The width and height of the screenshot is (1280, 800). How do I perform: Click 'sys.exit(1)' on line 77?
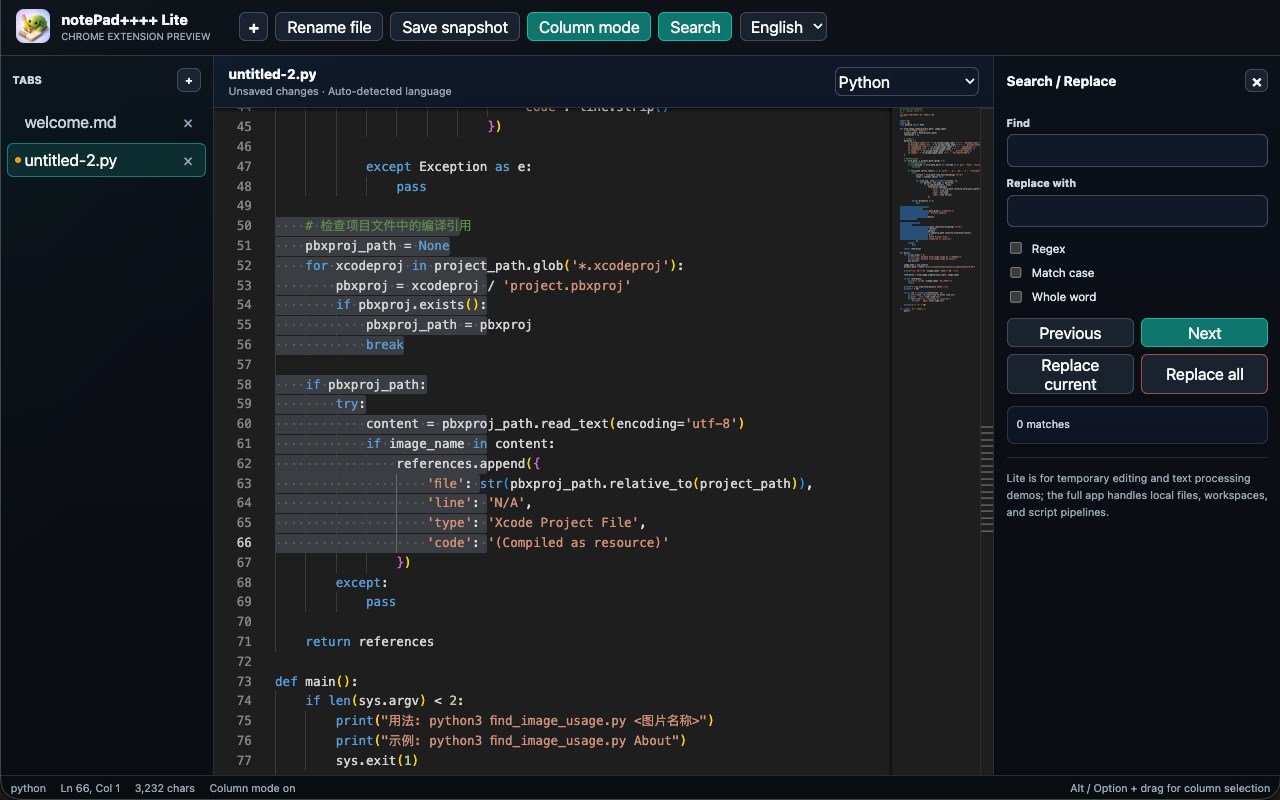click(x=377, y=761)
